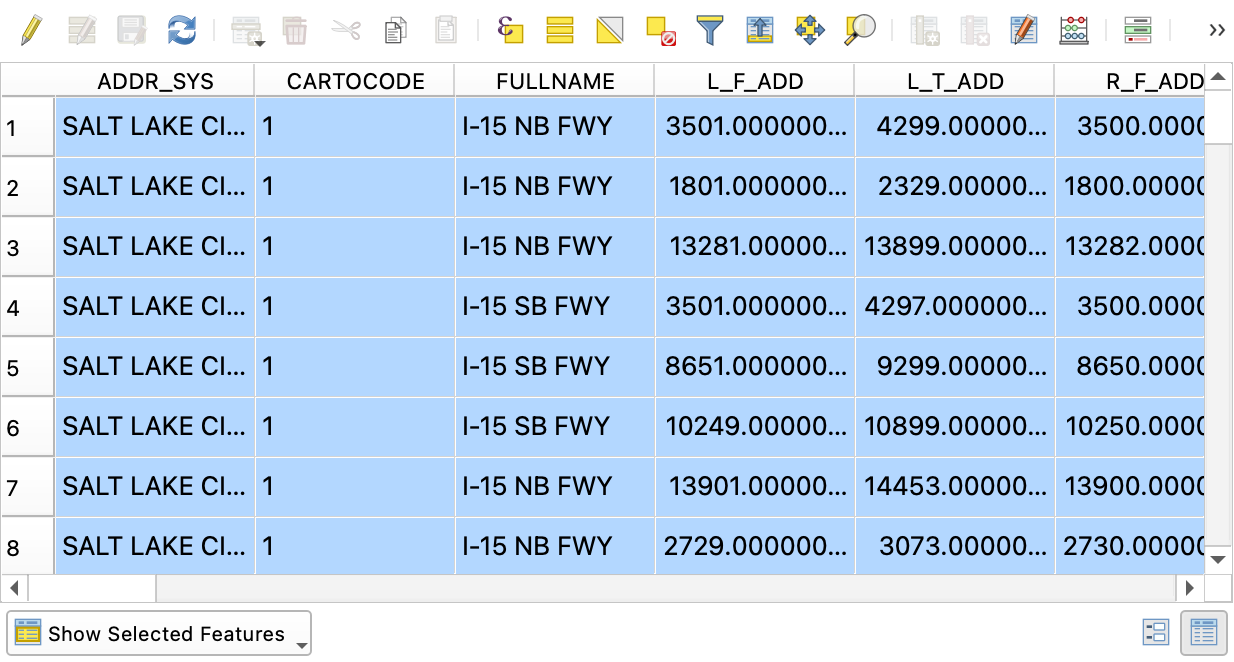1234x662 pixels.
Task: Click the 13281.00000 L_F_ADD cell in row 3
Action: (755, 247)
